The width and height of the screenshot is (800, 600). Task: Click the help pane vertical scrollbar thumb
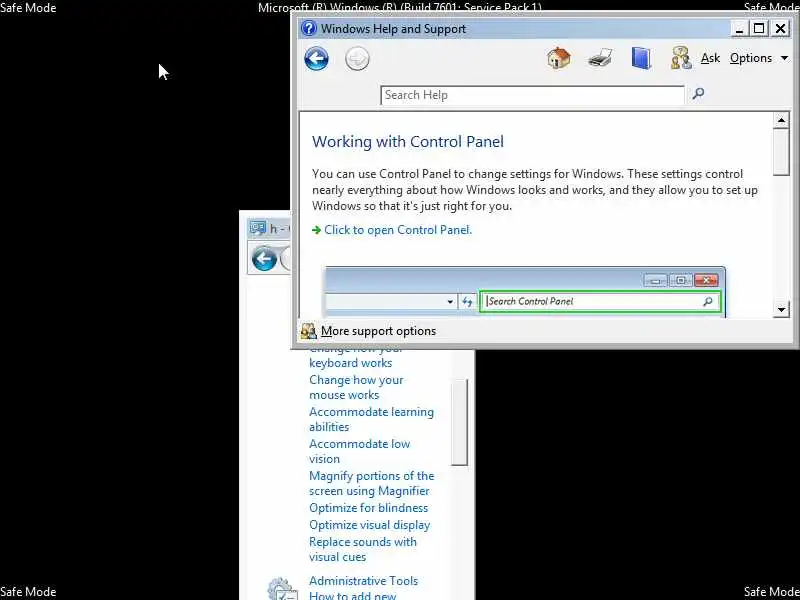(x=781, y=152)
